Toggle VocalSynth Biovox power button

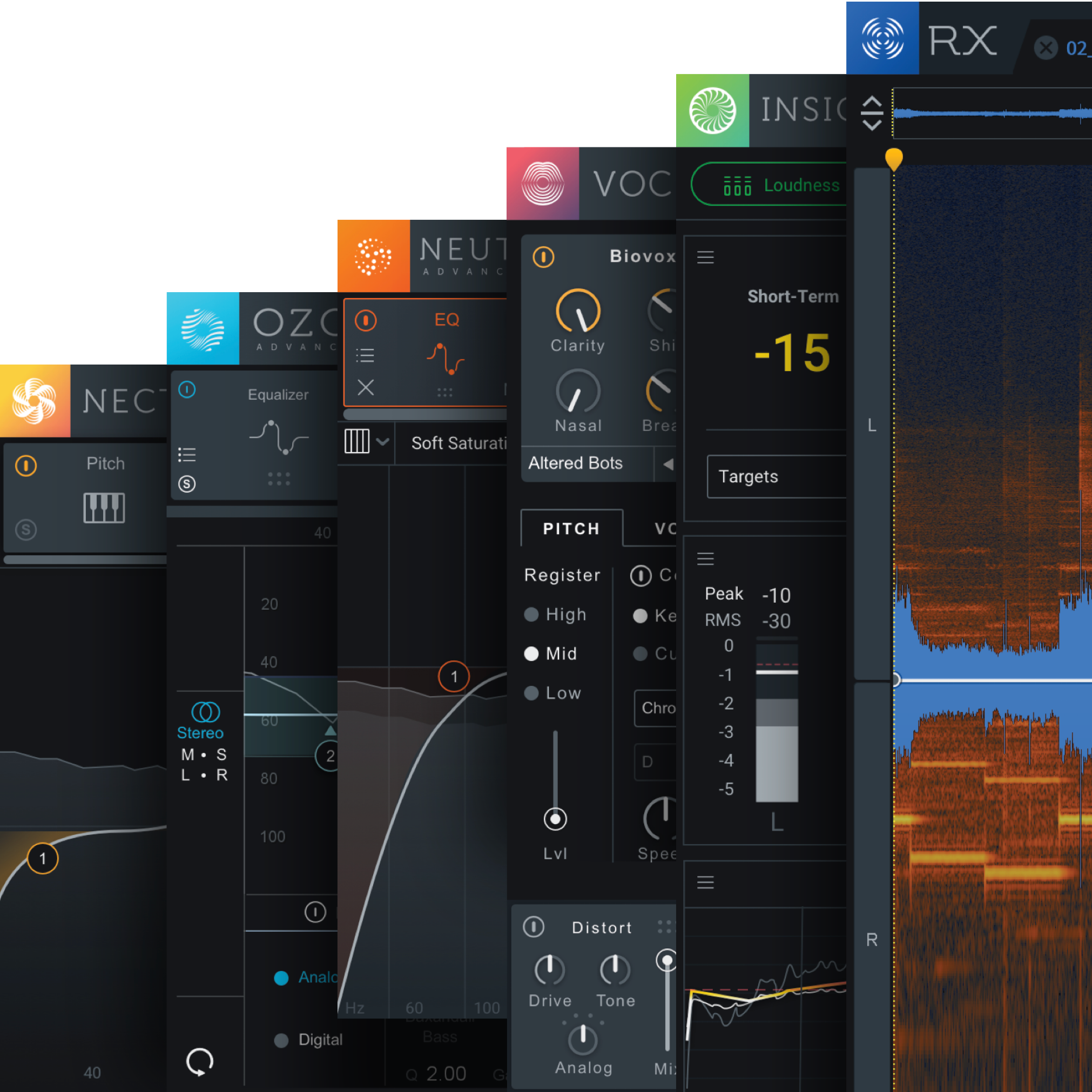pos(543,257)
